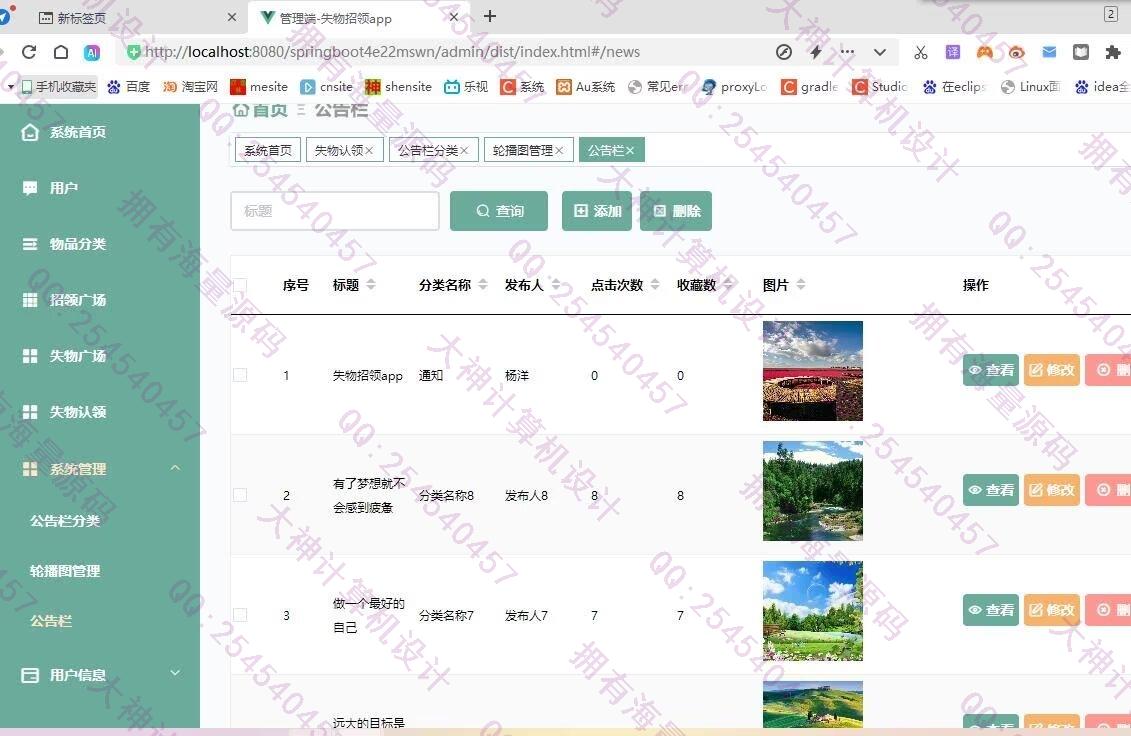Expand the address bar dropdown chevron

click(x=880, y=52)
